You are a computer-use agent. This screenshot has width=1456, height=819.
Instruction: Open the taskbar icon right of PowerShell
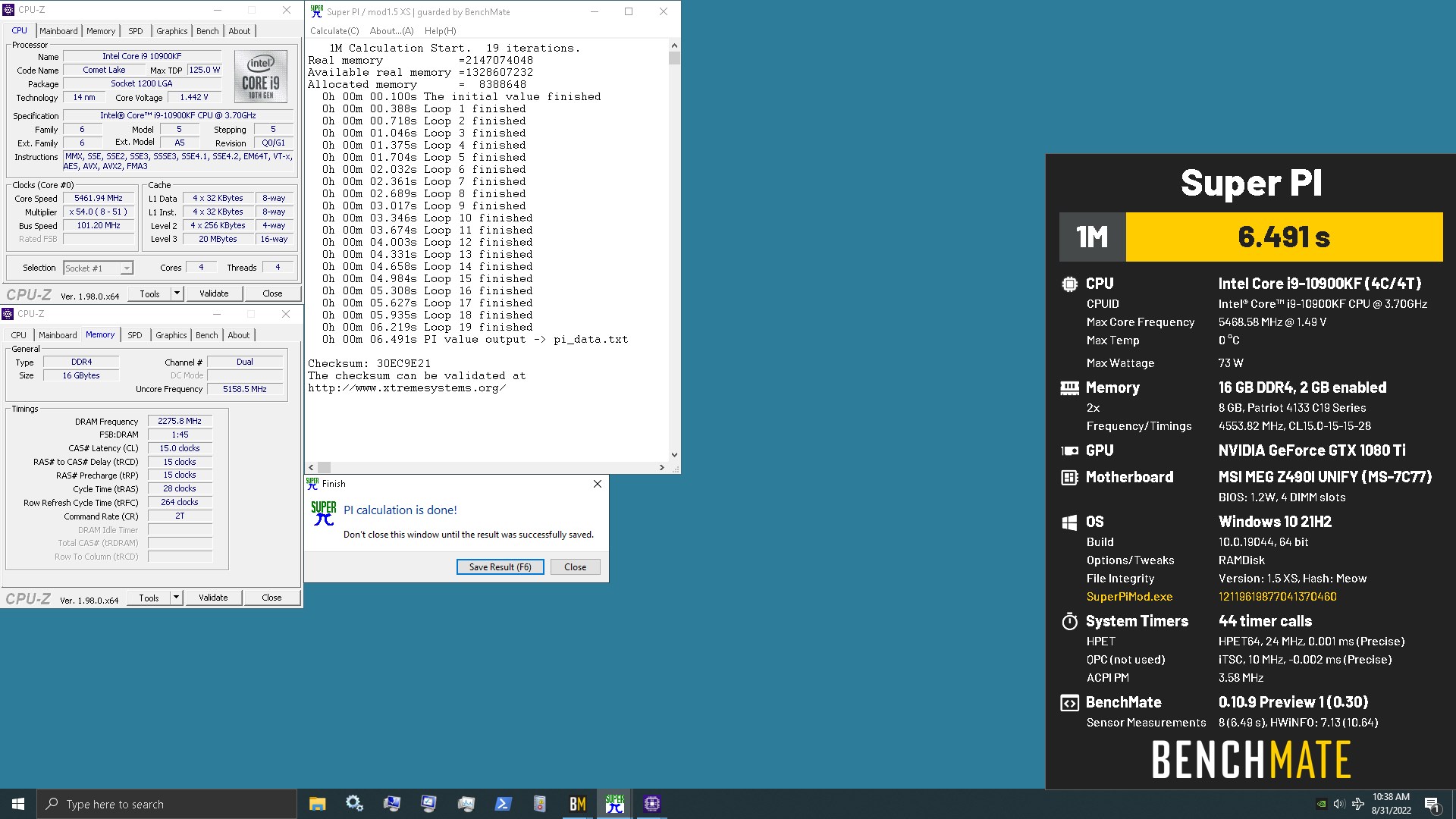540,804
